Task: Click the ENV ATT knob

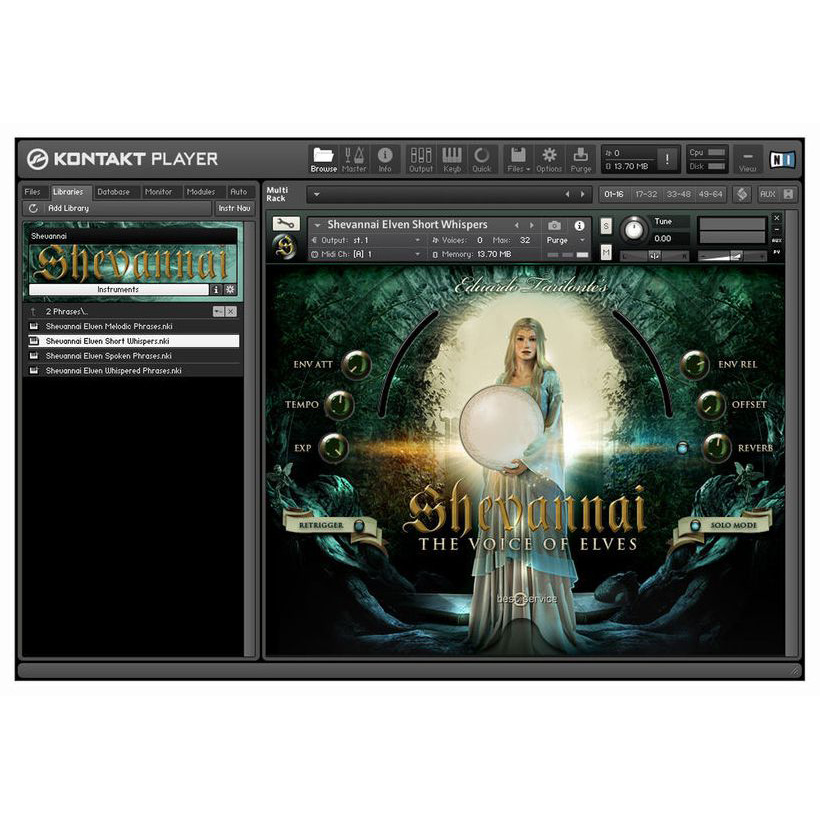Action: (x=356, y=365)
